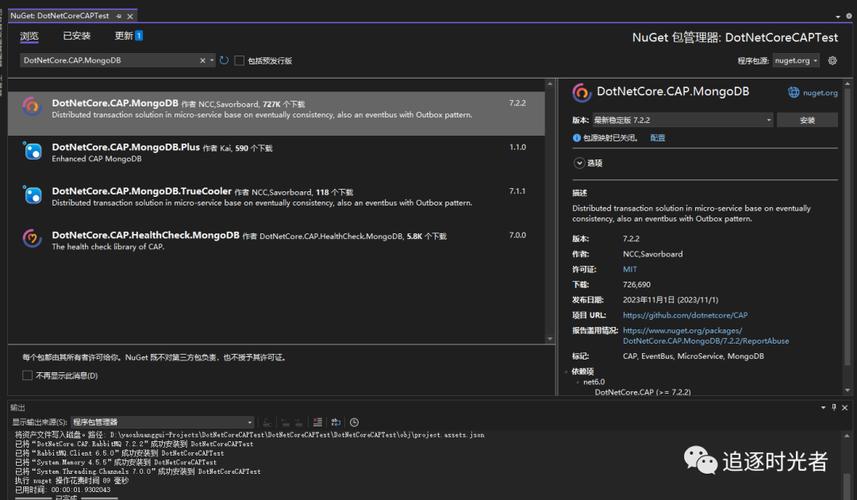Open the output panel window-position menu arrow
Image resolution: width=857 pixels, height=500 pixels.
tap(823, 408)
